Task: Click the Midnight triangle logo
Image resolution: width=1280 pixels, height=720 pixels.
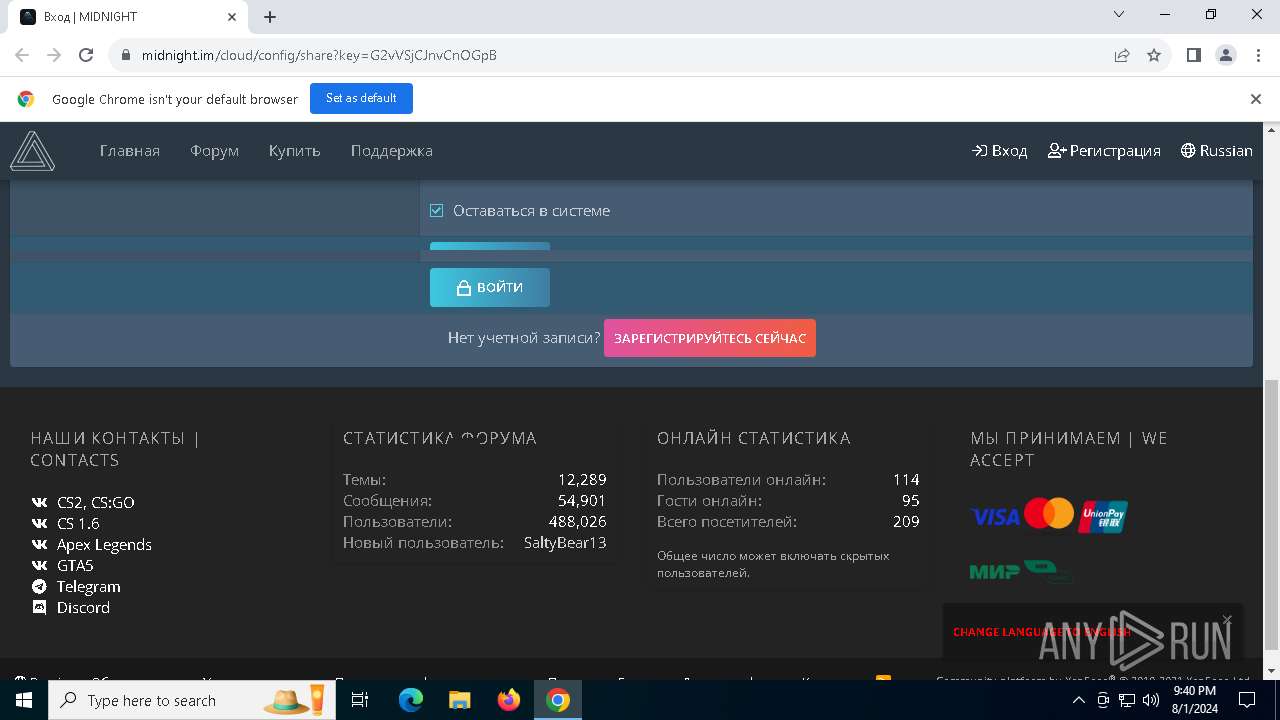Action: tap(33, 151)
